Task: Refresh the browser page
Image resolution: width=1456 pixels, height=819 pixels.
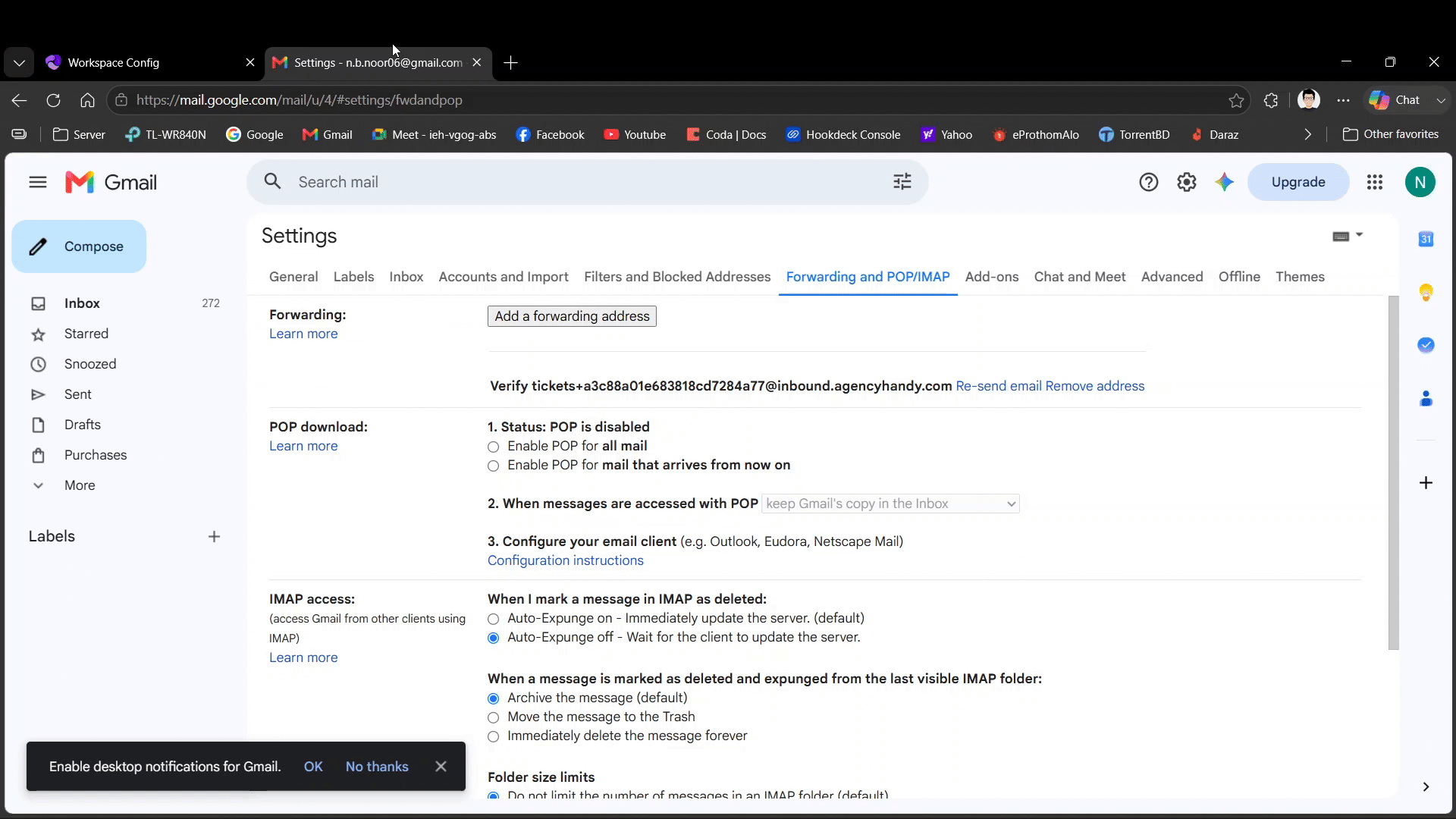Action: coord(53,100)
